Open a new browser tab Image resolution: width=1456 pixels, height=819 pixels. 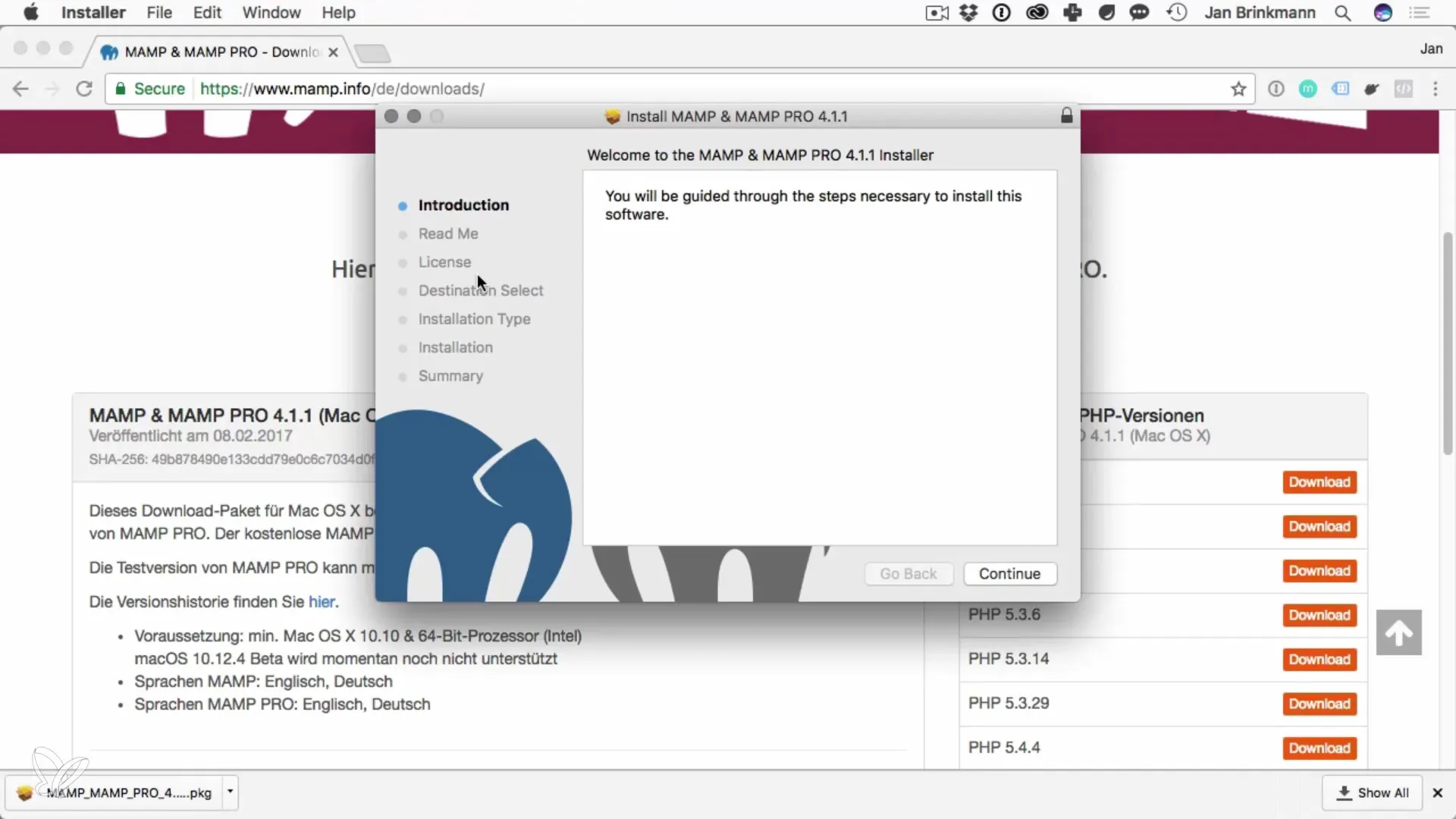[372, 53]
